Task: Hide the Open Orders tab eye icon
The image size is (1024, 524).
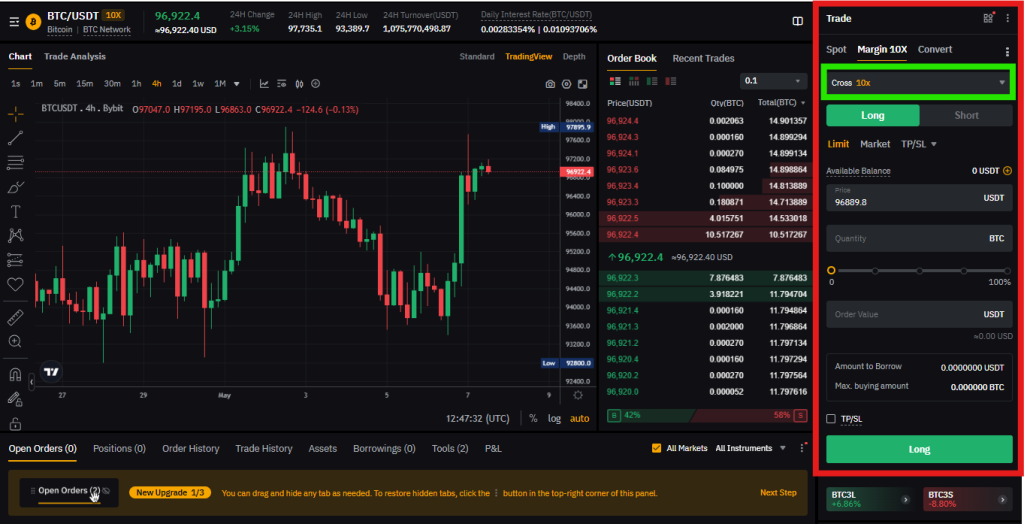Action: [x=106, y=491]
